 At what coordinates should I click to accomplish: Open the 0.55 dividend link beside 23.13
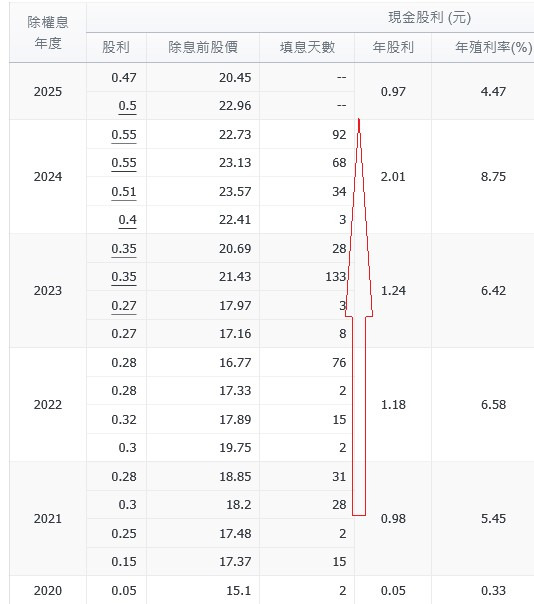(124, 163)
